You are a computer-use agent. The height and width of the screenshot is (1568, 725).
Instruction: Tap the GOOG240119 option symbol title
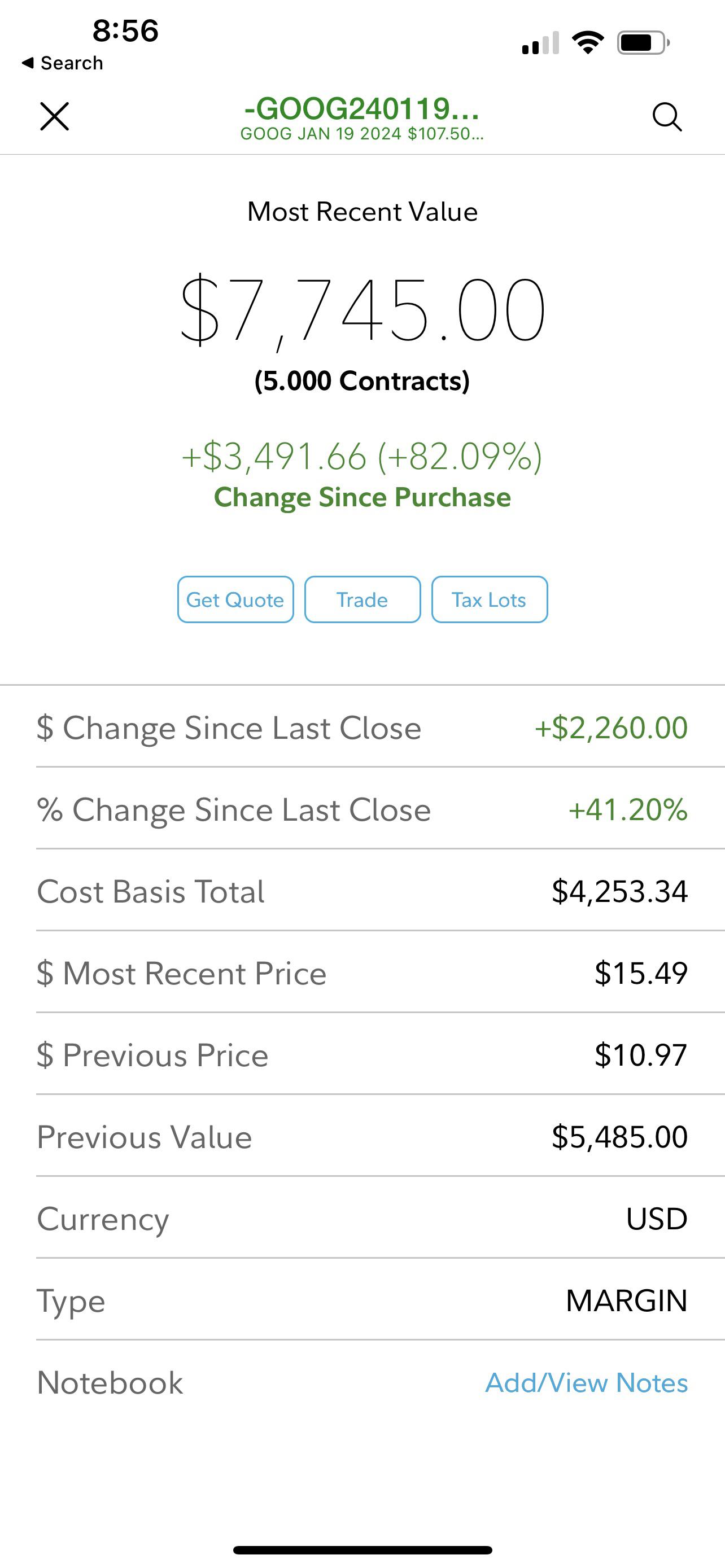[362, 110]
